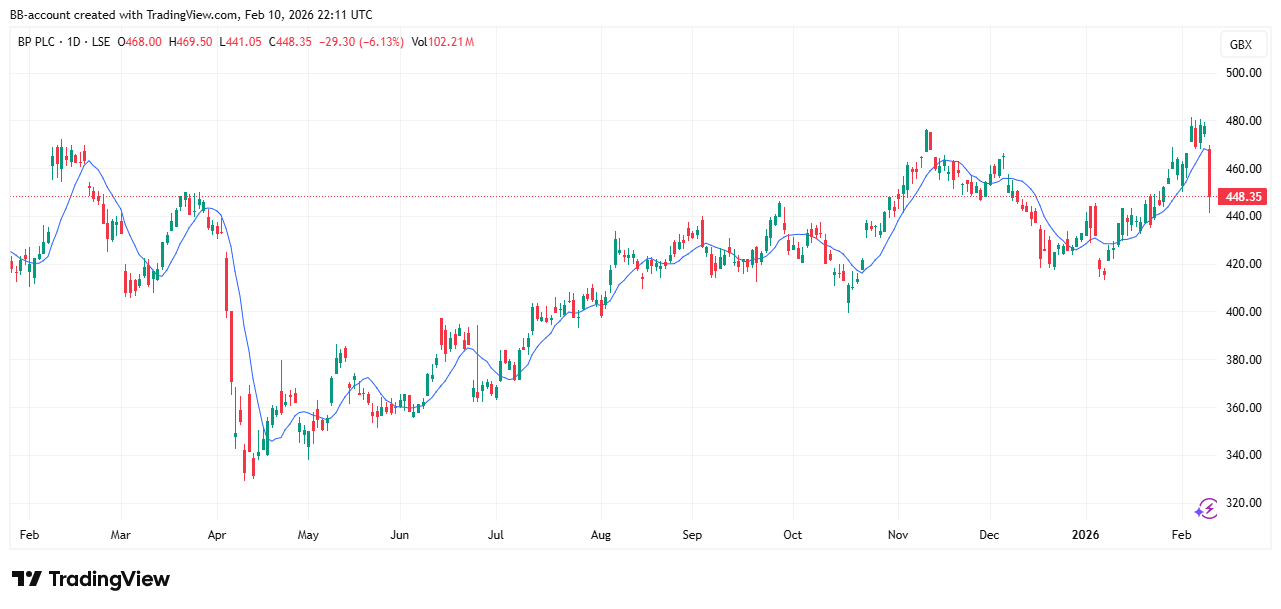Image resolution: width=1281 pixels, height=609 pixels.
Task: Click the TradingView.com attribution header text
Action: pyautogui.click(x=192, y=14)
